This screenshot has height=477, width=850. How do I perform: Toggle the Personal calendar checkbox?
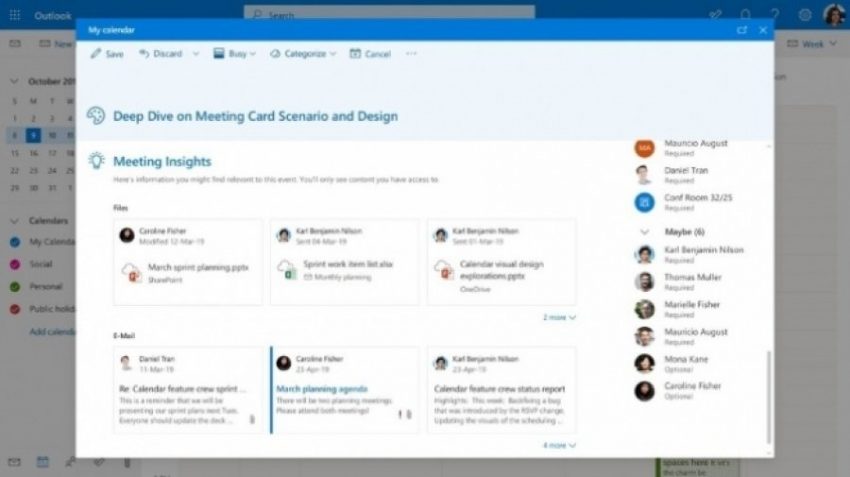click(x=15, y=286)
